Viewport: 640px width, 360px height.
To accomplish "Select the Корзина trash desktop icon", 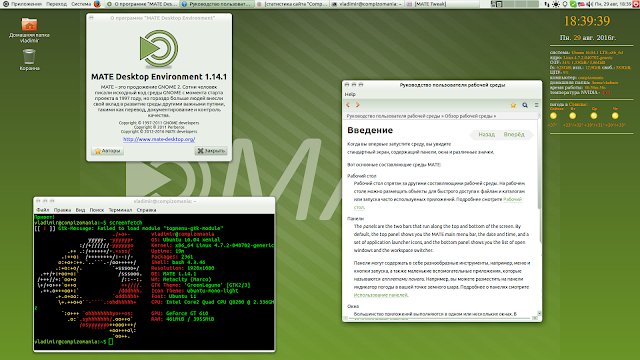I will (29, 60).
